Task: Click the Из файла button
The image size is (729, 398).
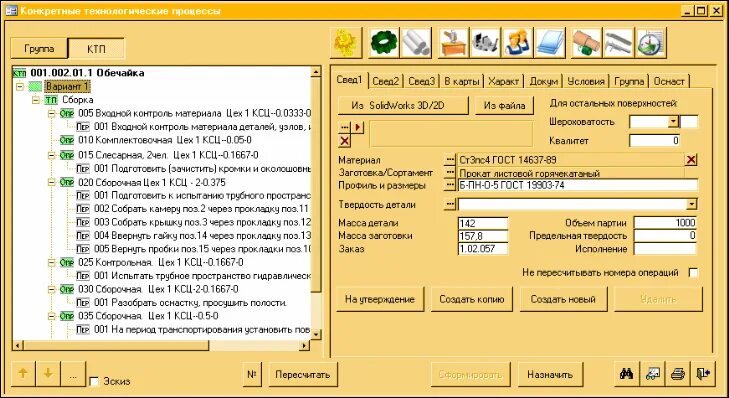Action: pos(504,106)
